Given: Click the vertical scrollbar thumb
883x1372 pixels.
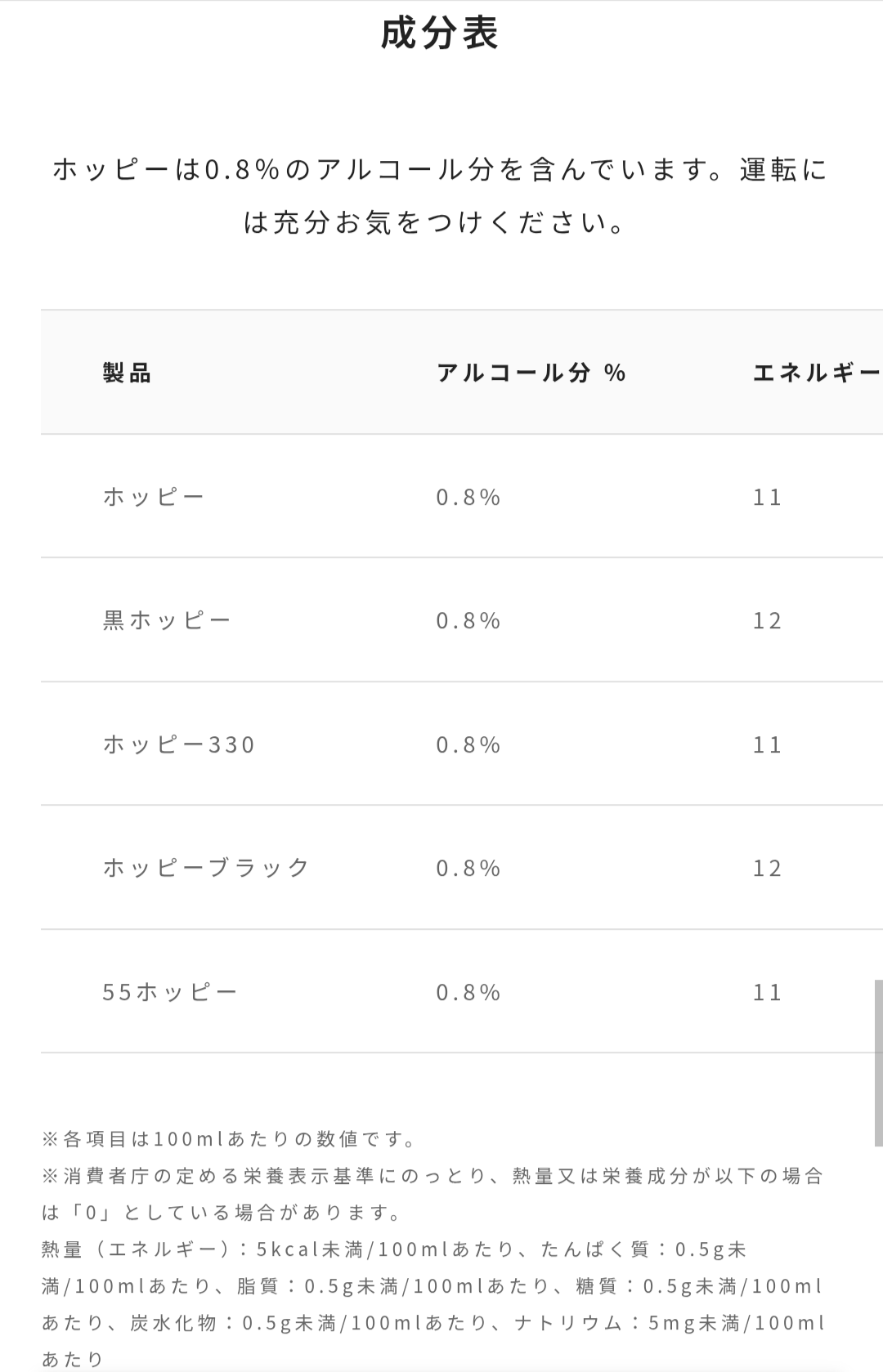Looking at the screenshot, I should (x=878, y=1062).
